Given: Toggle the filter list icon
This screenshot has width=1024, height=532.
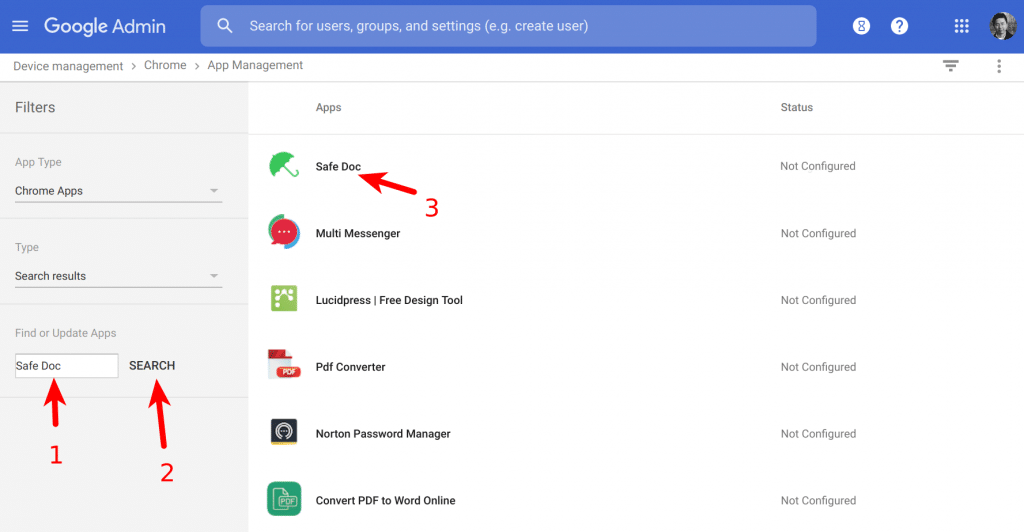Looking at the screenshot, I should coord(951,65).
